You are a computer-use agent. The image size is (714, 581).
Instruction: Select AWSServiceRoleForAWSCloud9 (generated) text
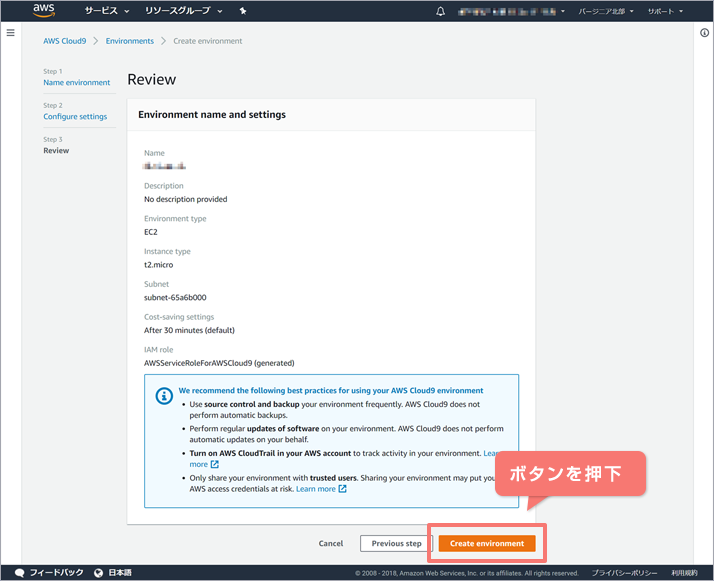pos(219,363)
